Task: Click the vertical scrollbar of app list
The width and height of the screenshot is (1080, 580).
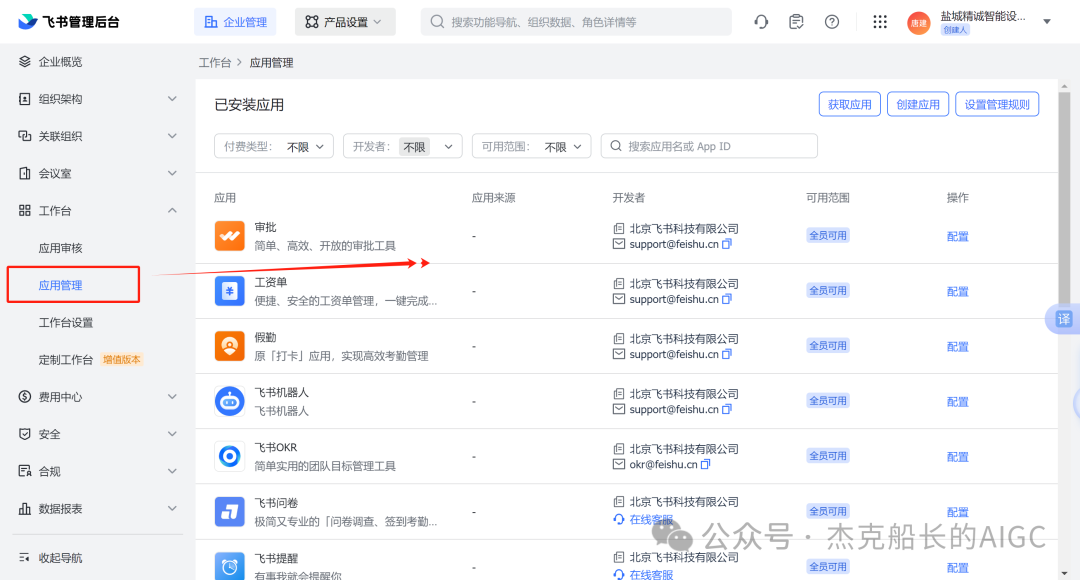Action: click(x=1065, y=196)
